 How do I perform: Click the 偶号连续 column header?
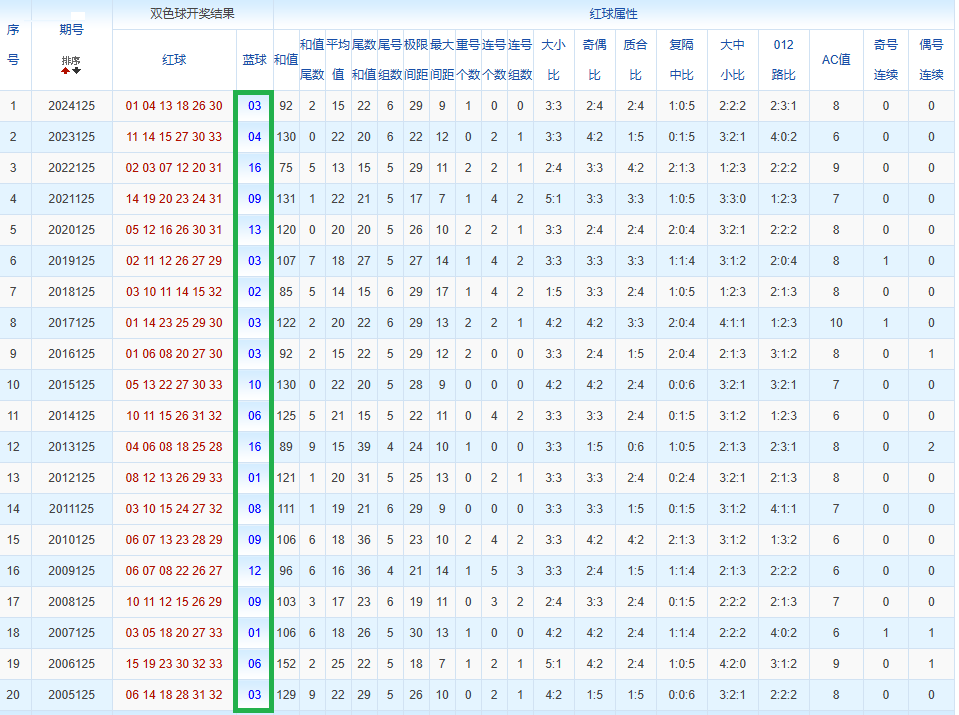(x=931, y=59)
